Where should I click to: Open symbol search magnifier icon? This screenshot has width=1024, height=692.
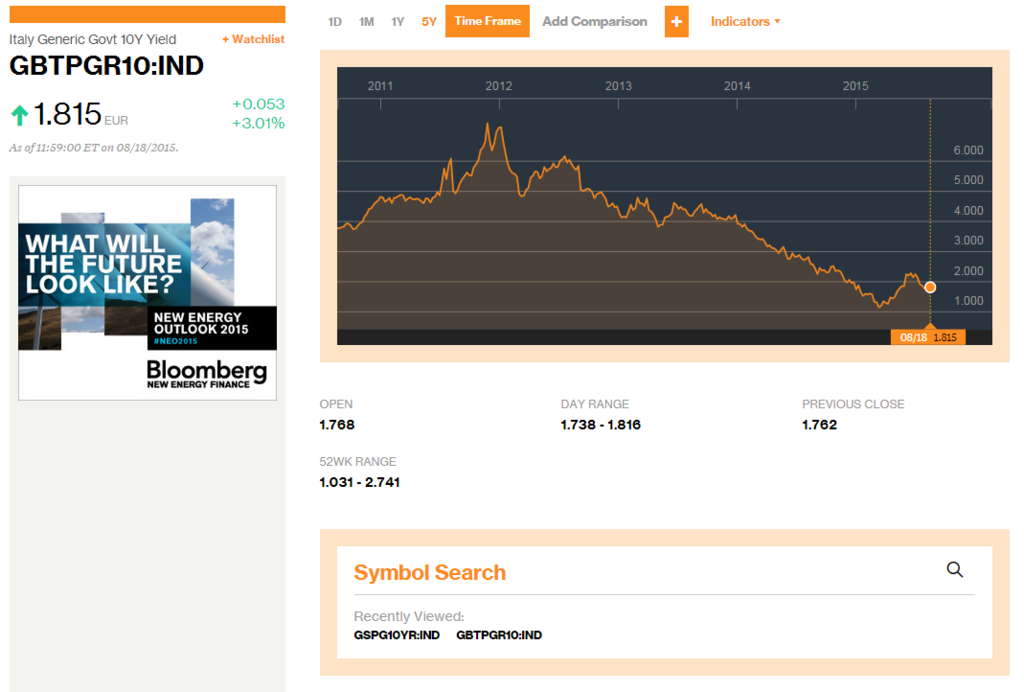click(x=954, y=569)
